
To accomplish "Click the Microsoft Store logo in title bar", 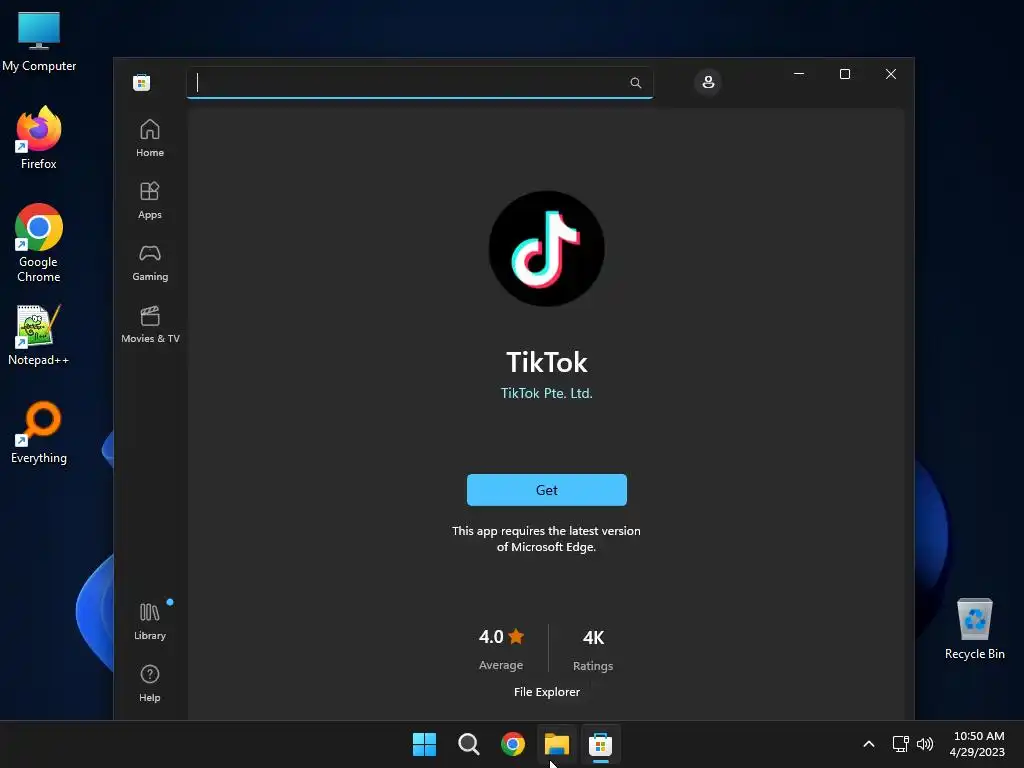I will (x=142, y=83).
